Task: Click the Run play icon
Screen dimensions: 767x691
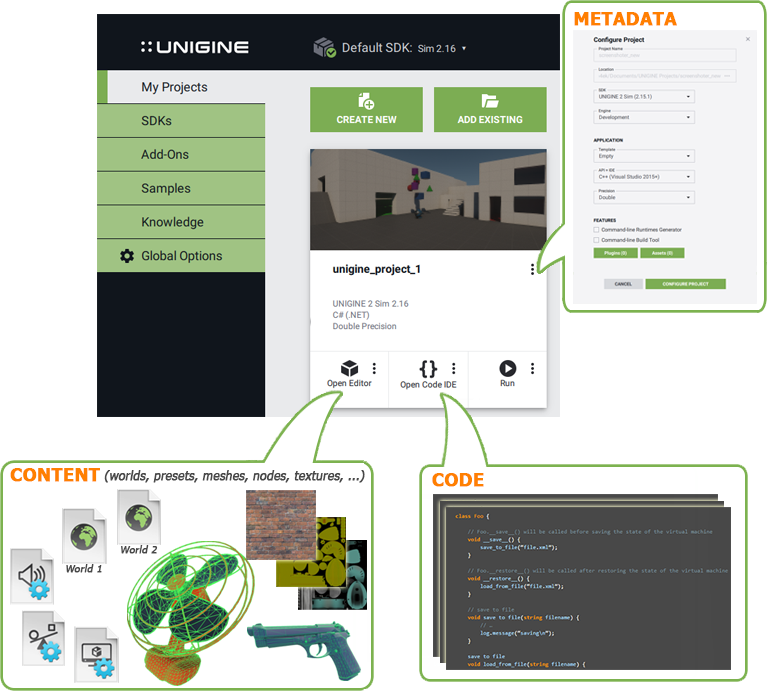Action: coord(507,368)
